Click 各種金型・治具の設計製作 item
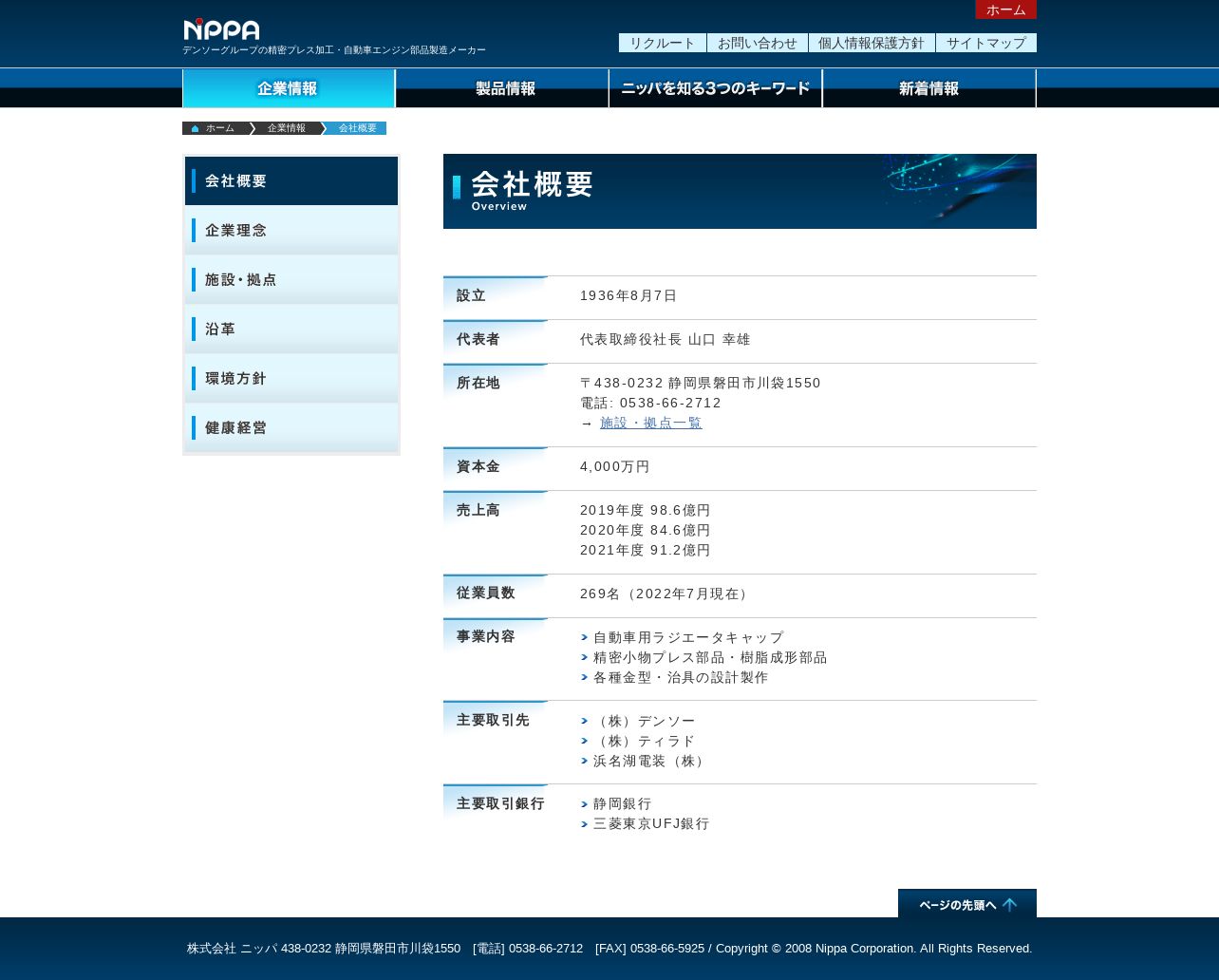This screenshot has height=980, width=1219. 681,677
